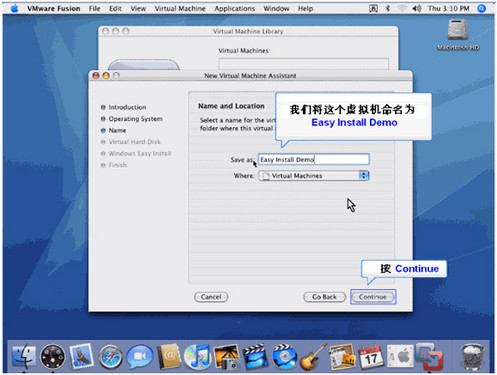Open iTunes from the Dock

198,356
